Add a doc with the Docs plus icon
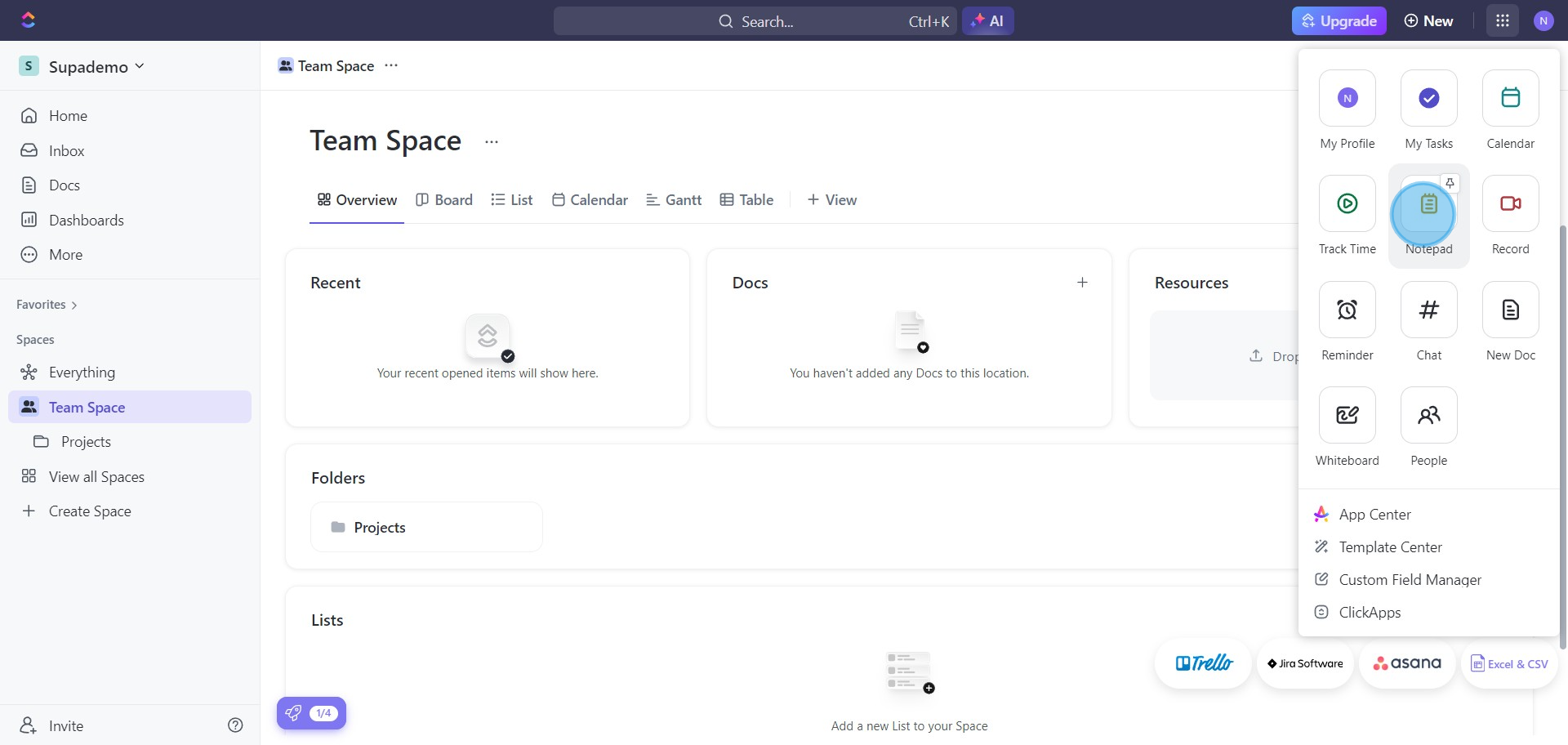This screenshot has height=745, width=1568. coord(1082,283)
